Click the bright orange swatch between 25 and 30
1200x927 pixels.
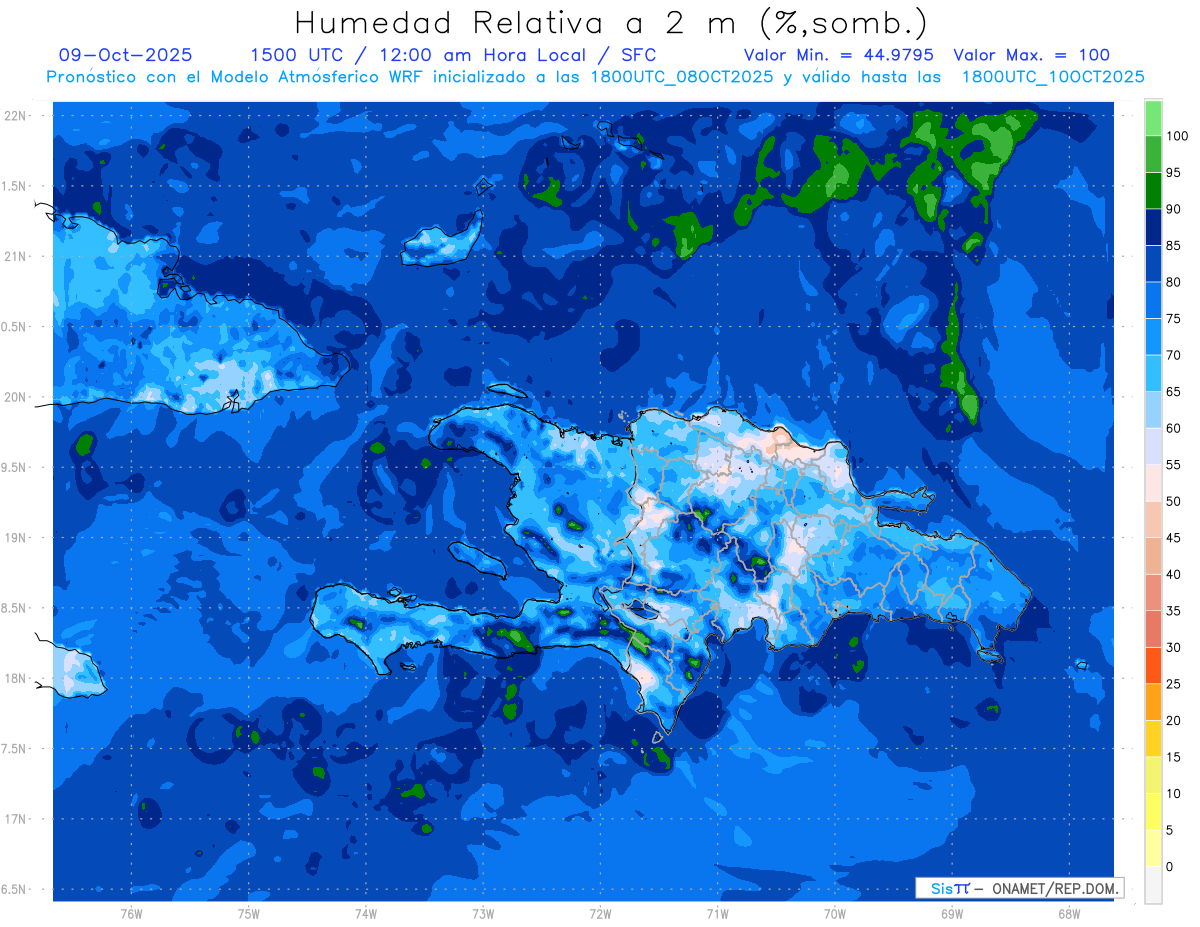click(1153, 666)
